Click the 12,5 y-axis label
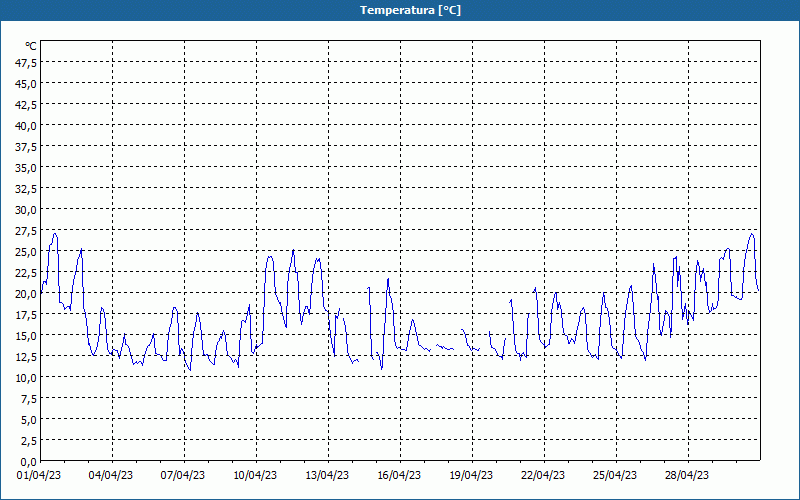 pos(27,357)
